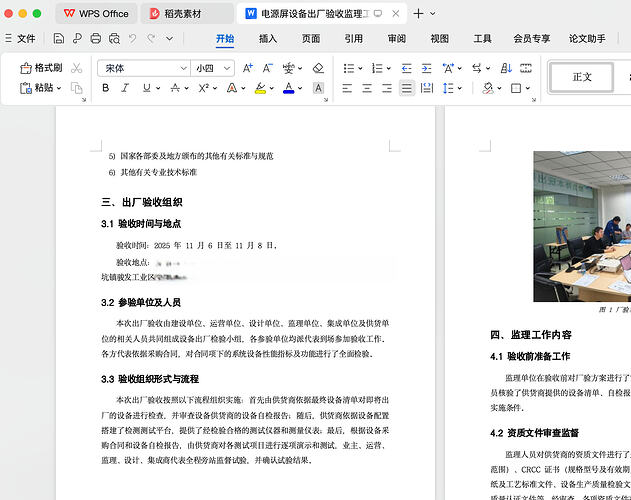
Task: Switch to 引用 ribbon tab
Action: tap(353, 39)
